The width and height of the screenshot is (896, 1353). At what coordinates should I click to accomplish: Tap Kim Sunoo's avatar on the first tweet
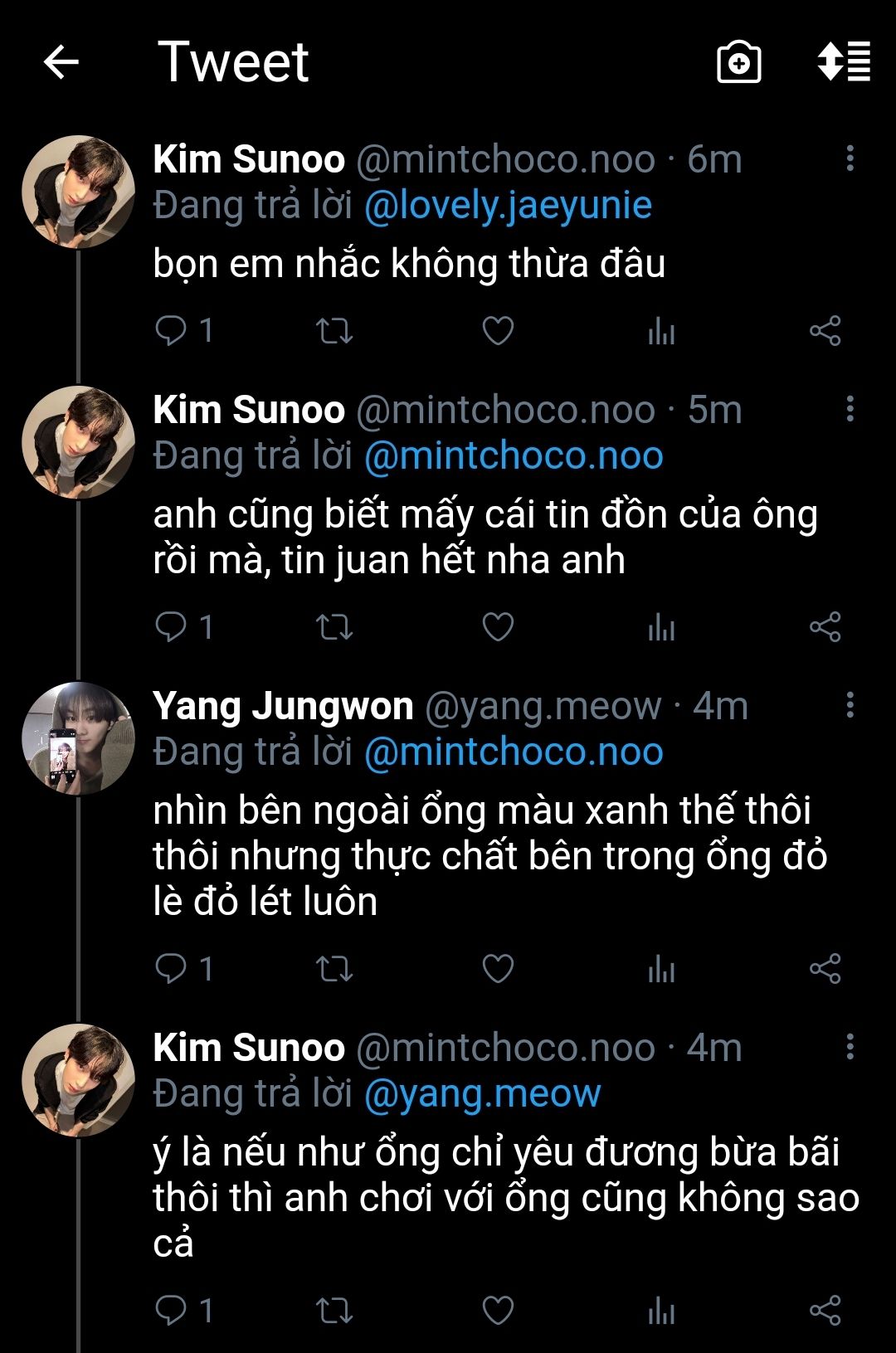[78, 192]
